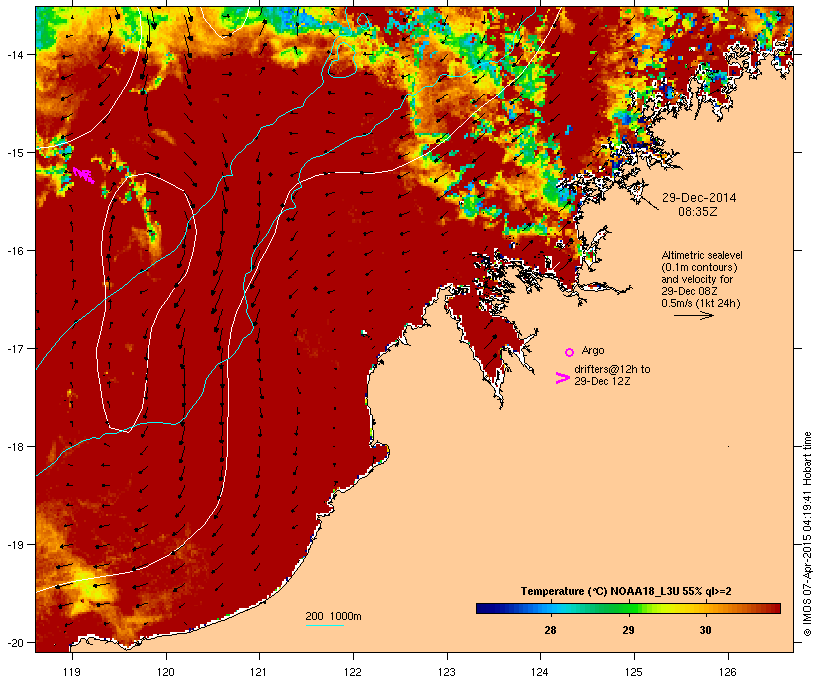The height and width of the screenshot is (680, 820).
Task: Click the cyan bathymetry legend line
Action: pos(324,625)
